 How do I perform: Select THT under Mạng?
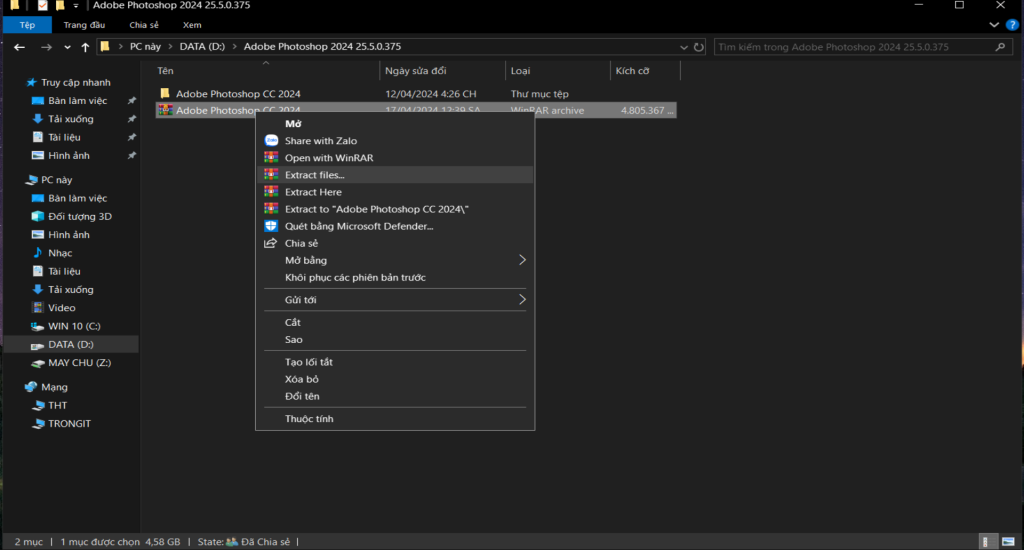coord(57,405)
